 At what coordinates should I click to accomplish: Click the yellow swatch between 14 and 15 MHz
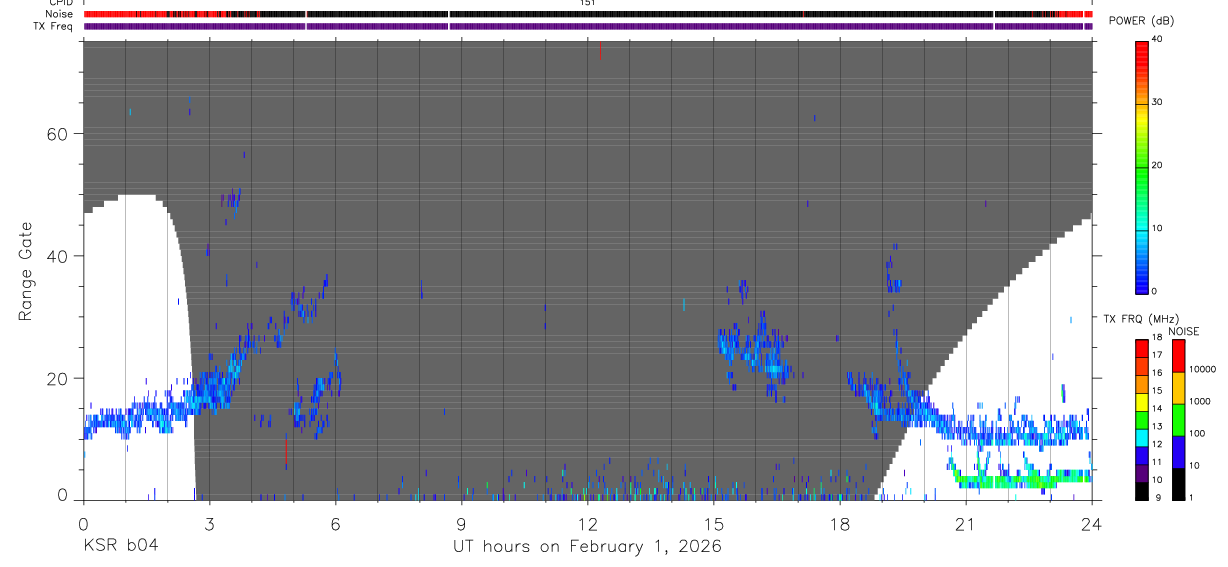1142,402
